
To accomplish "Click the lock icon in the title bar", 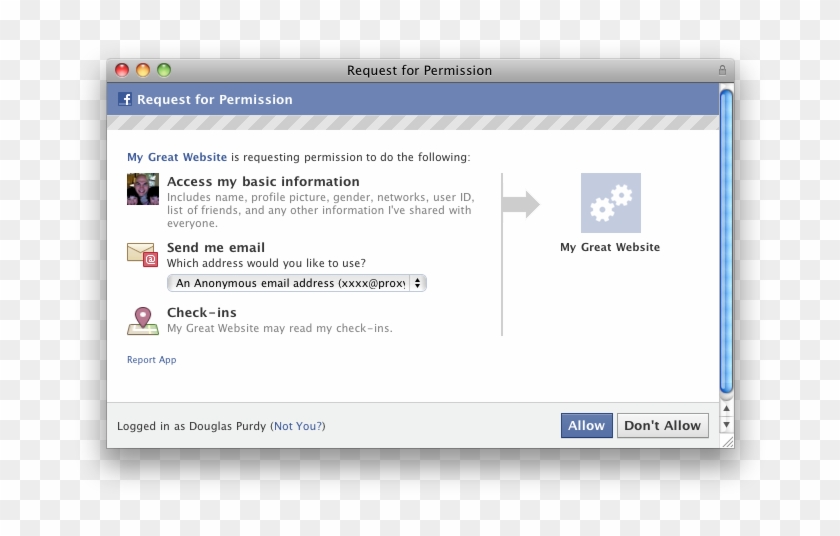I will click(722, 70).
